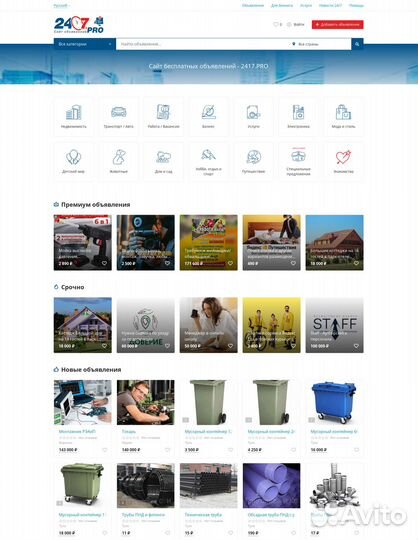The width and height of the screenshot is (418, 540).
Task: Choose the Мода и стиль shopping bags icon
Action: (x=343, y=112)
